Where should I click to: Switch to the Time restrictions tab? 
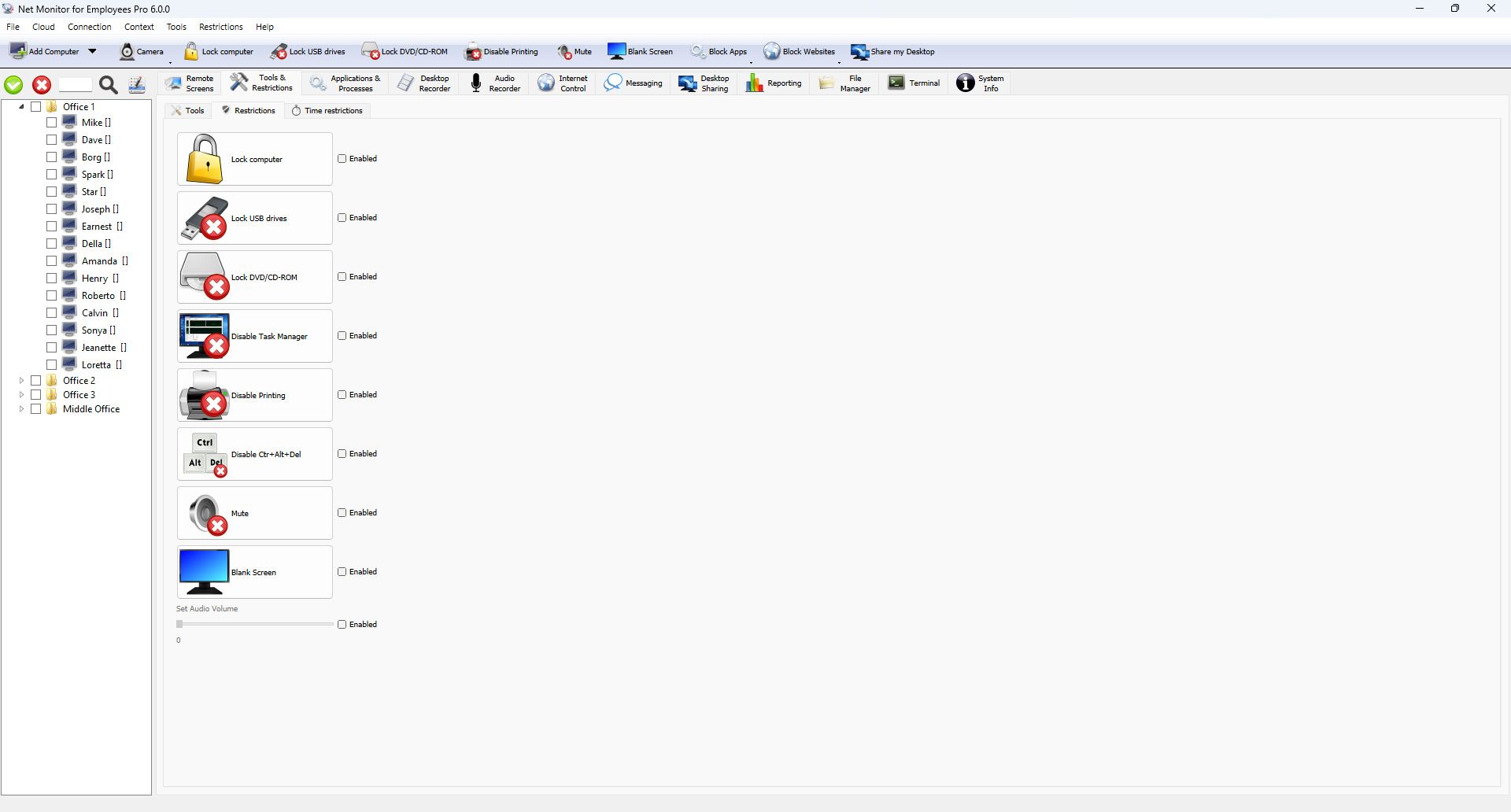coord(327,111)
